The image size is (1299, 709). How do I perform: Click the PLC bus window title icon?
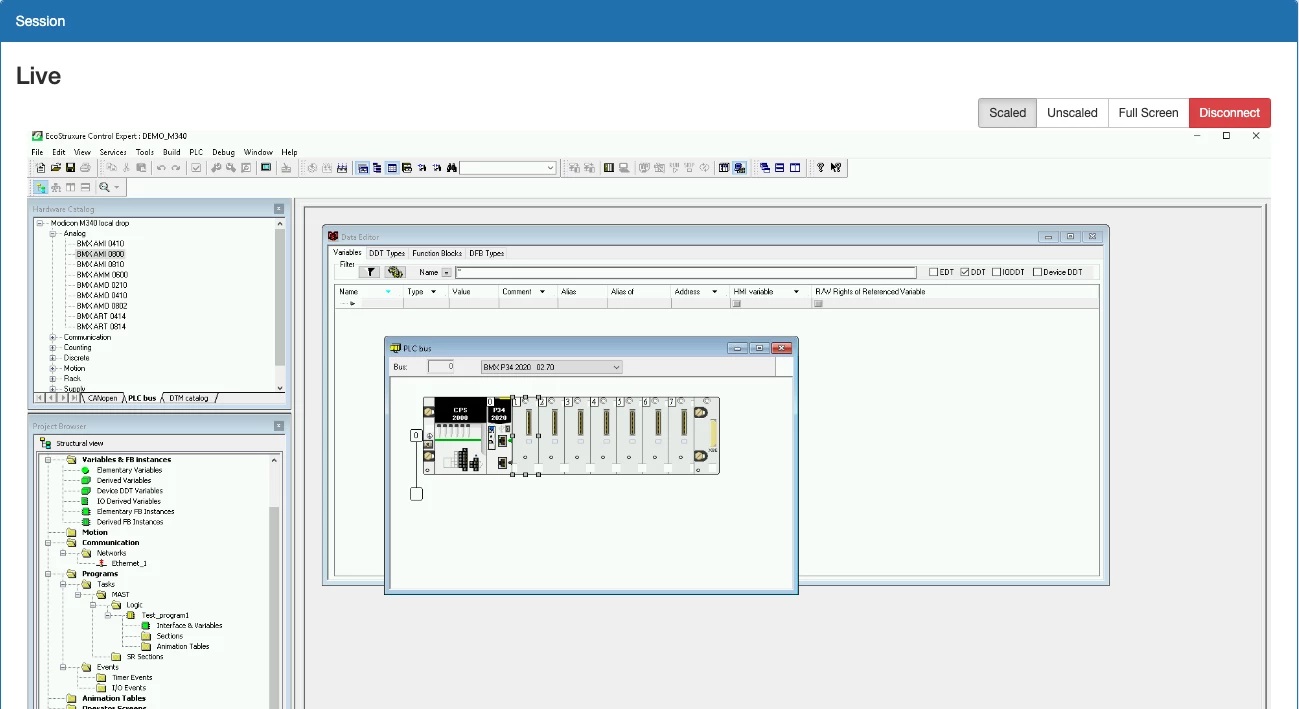pyautogui.click(x=396, y=348)
